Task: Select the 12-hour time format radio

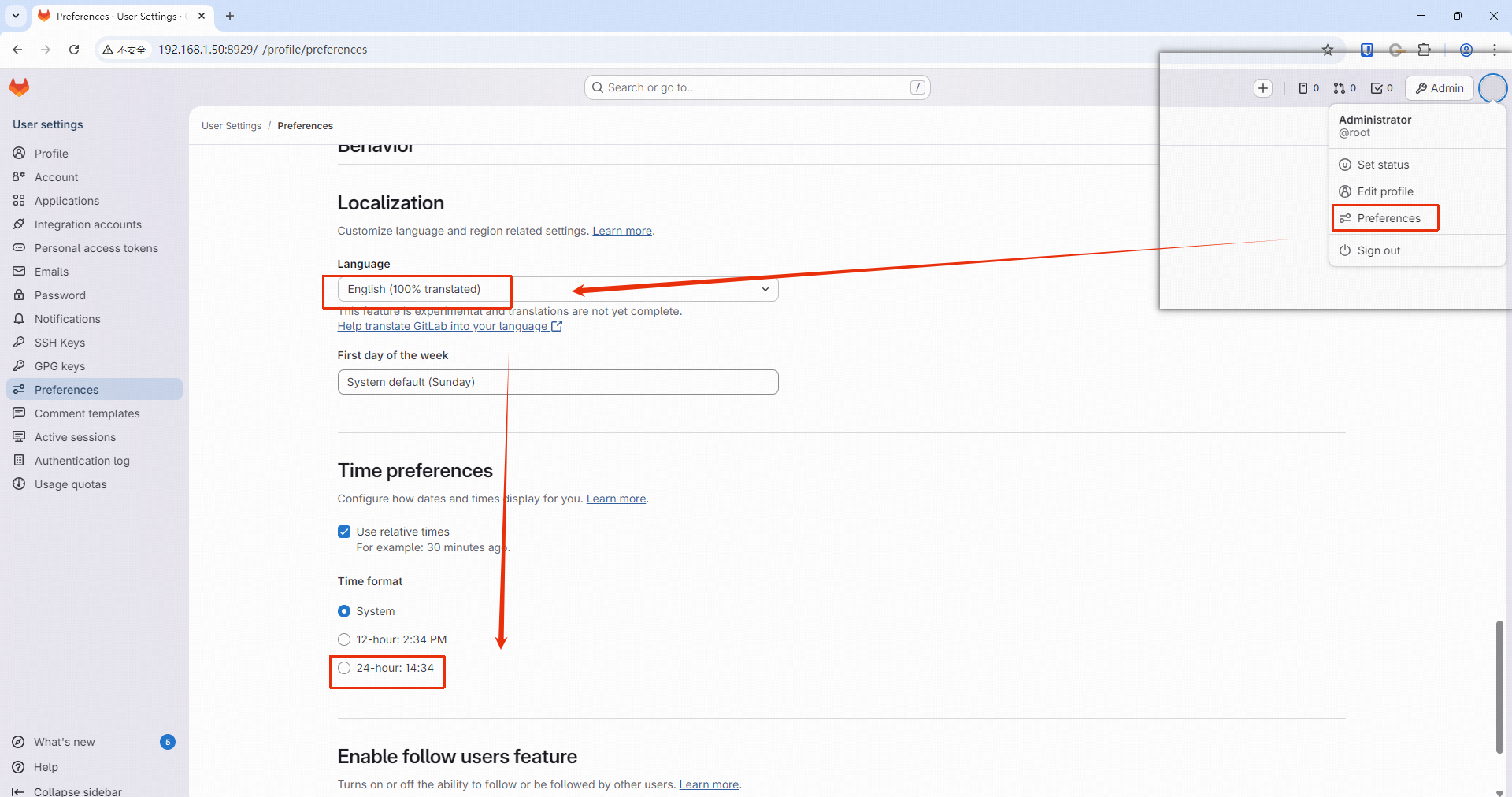Action: click(344, 639)
